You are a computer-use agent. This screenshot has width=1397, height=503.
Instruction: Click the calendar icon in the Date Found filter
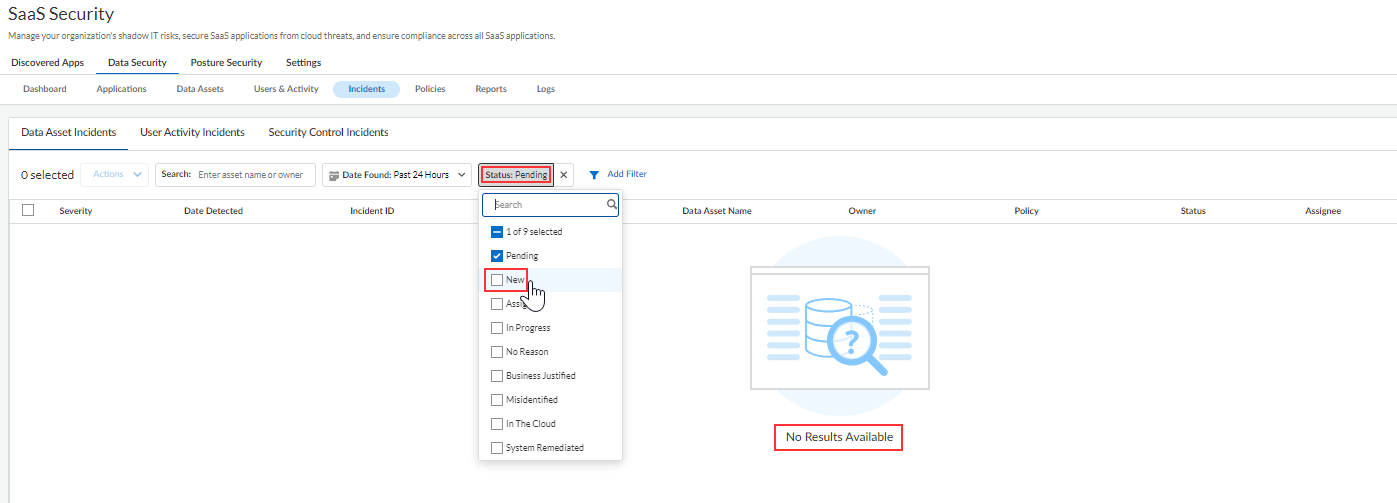[334, 175]
